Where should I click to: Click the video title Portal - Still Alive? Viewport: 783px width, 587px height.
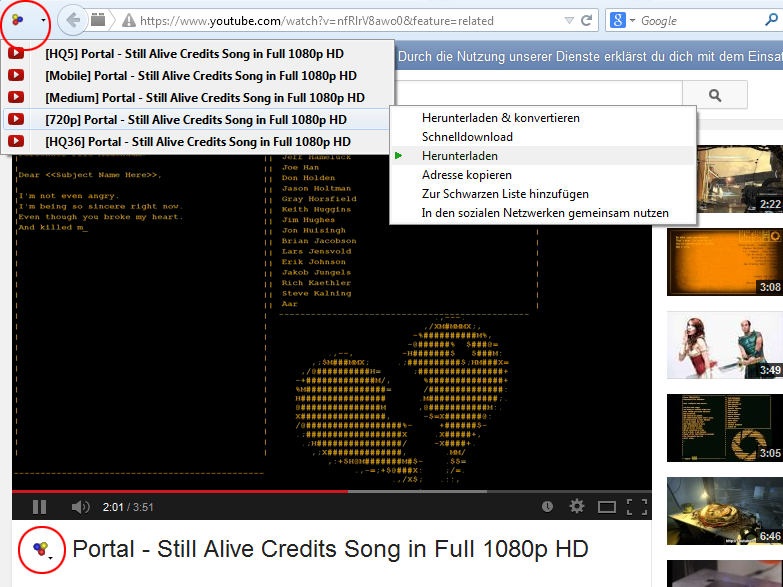coord(330,549)
